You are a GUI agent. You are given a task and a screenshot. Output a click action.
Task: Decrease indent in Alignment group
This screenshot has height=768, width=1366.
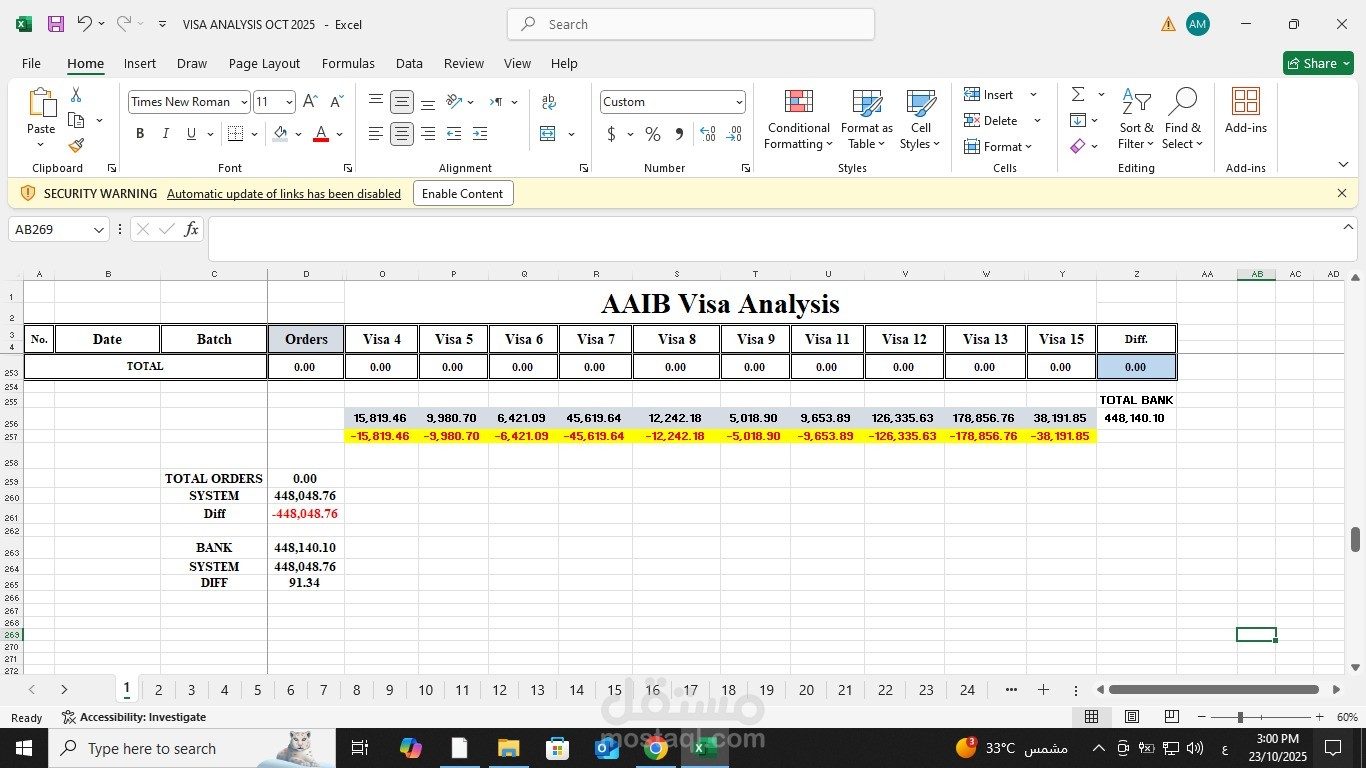pyautogui.click(x=454, y=134)
